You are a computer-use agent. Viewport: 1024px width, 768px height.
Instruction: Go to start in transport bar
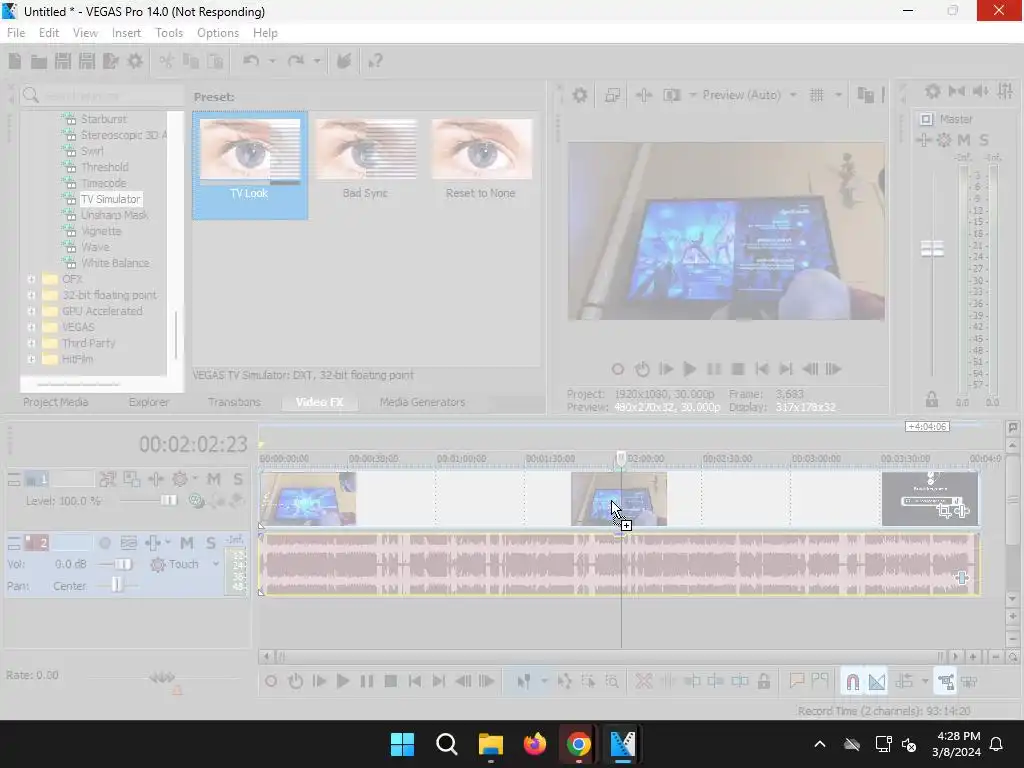pyautogui.click(x=415, y=681)
